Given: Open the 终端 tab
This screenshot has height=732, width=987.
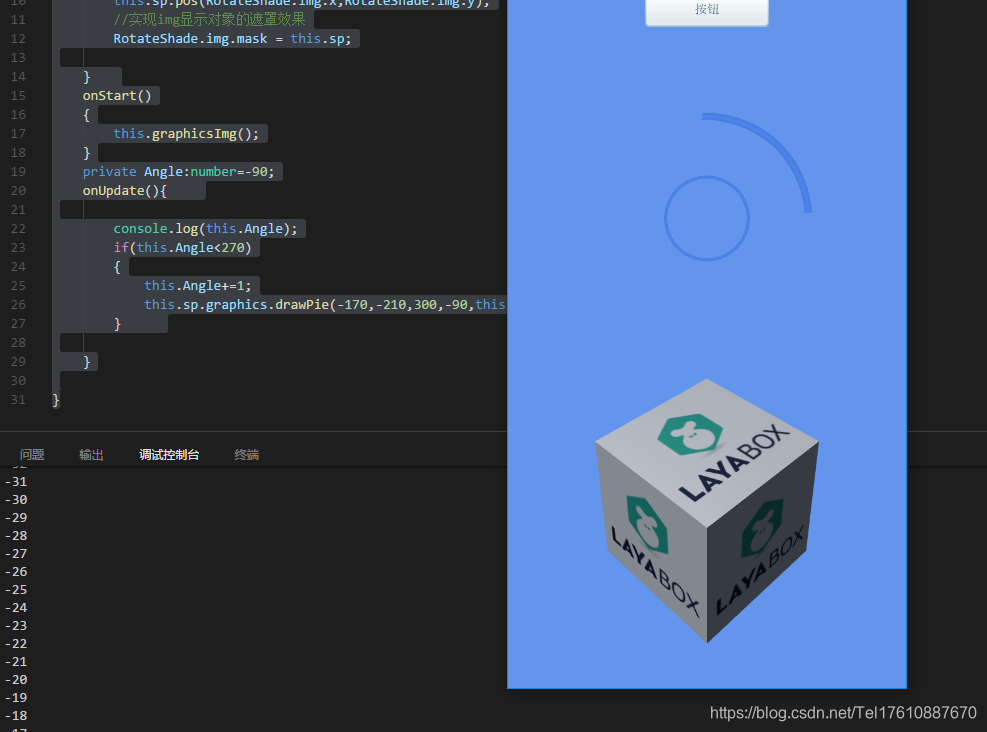Looking at the screenshot, I should pyautogui.click(x=247, y=454).
